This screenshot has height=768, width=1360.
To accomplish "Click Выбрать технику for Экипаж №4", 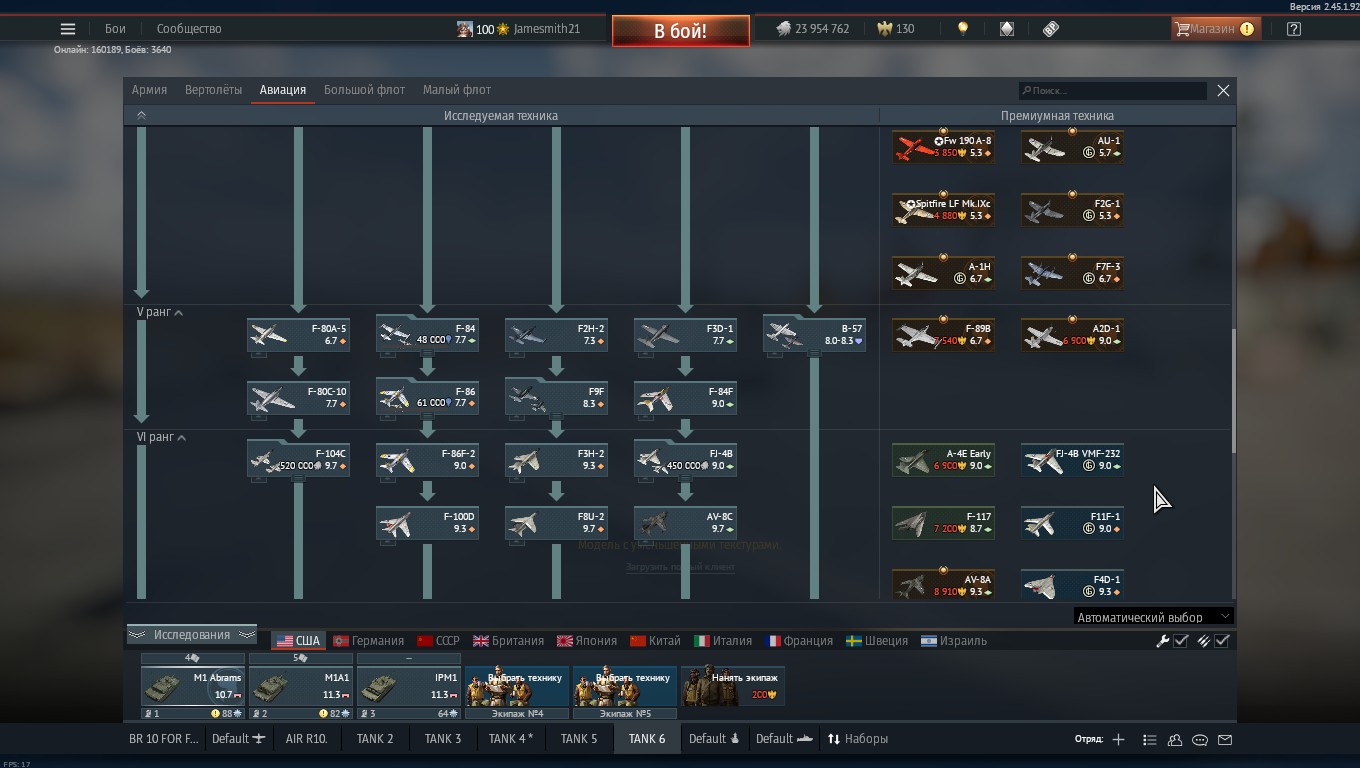I will (517, 686).
